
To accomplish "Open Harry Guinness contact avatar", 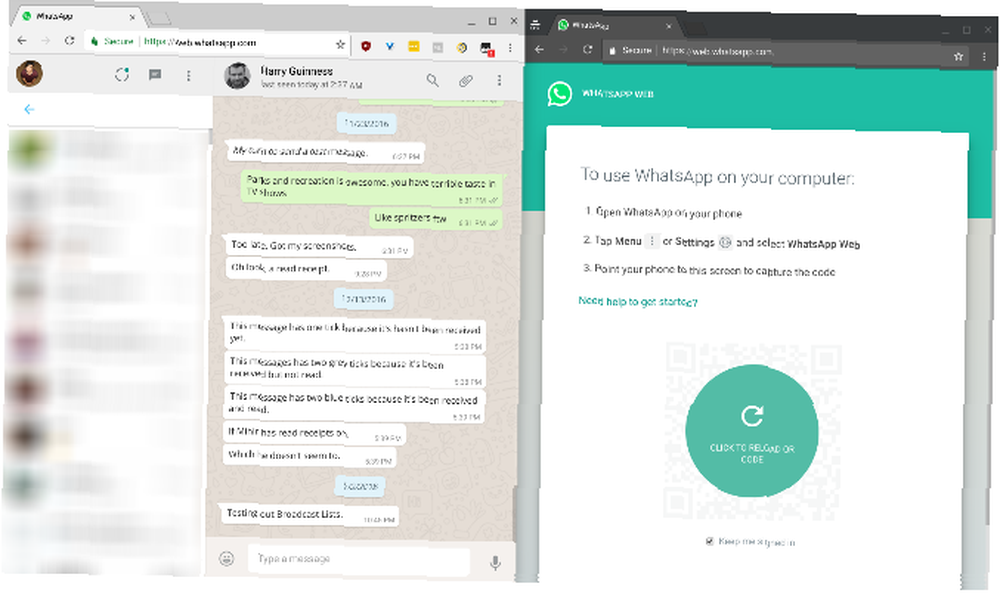I will point(237,75).
